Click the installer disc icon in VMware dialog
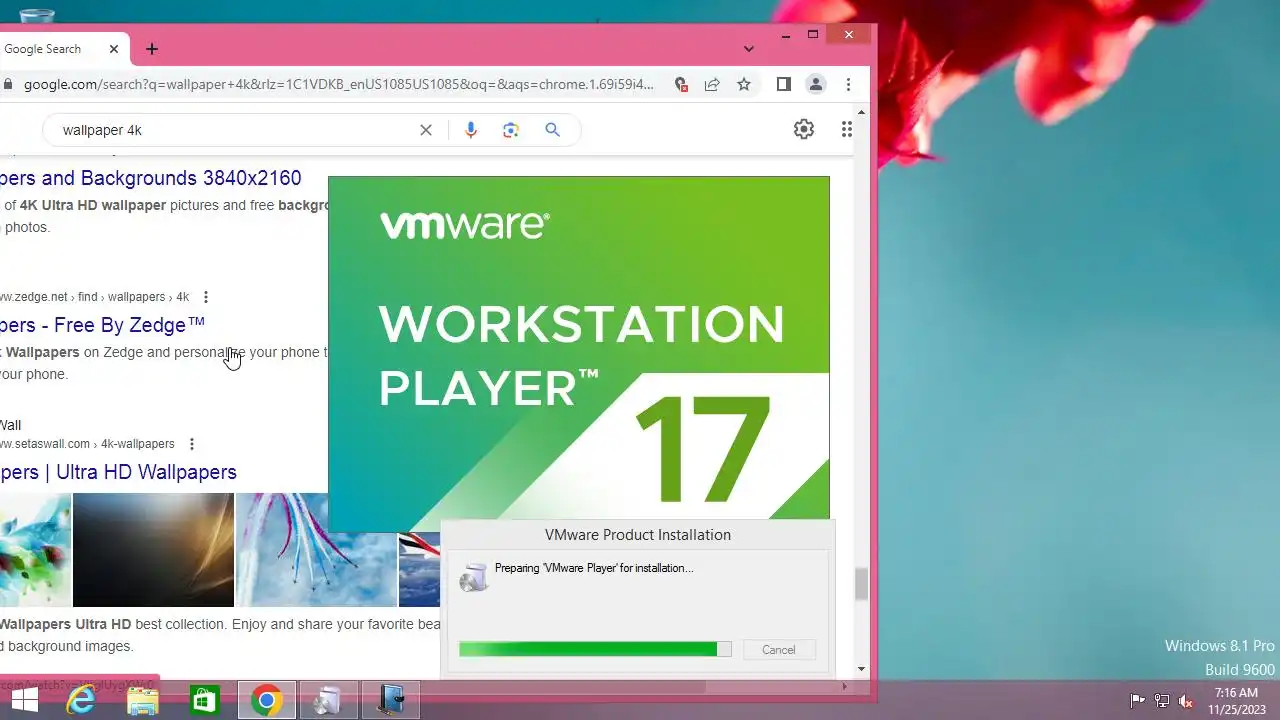The height and width of the screenshot is (720, 1280). click(x=474, y=577)
